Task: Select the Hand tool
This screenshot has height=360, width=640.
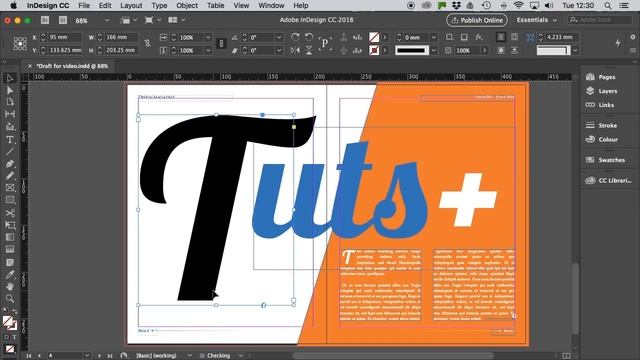Action: (x=10, y=287)
